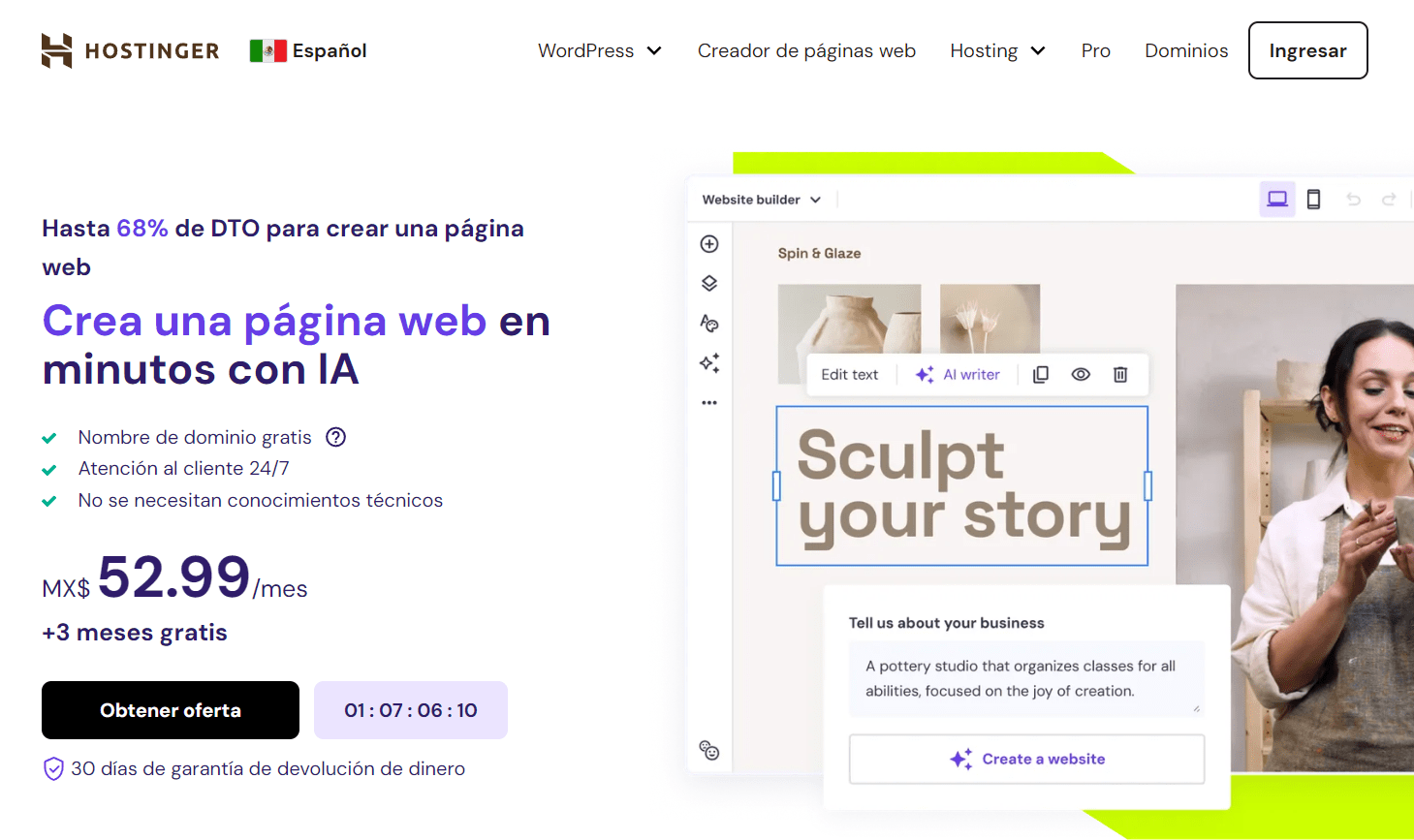The image size is (1414, 840).
Task: Click the 68% discount text
Action: point(142,229)
